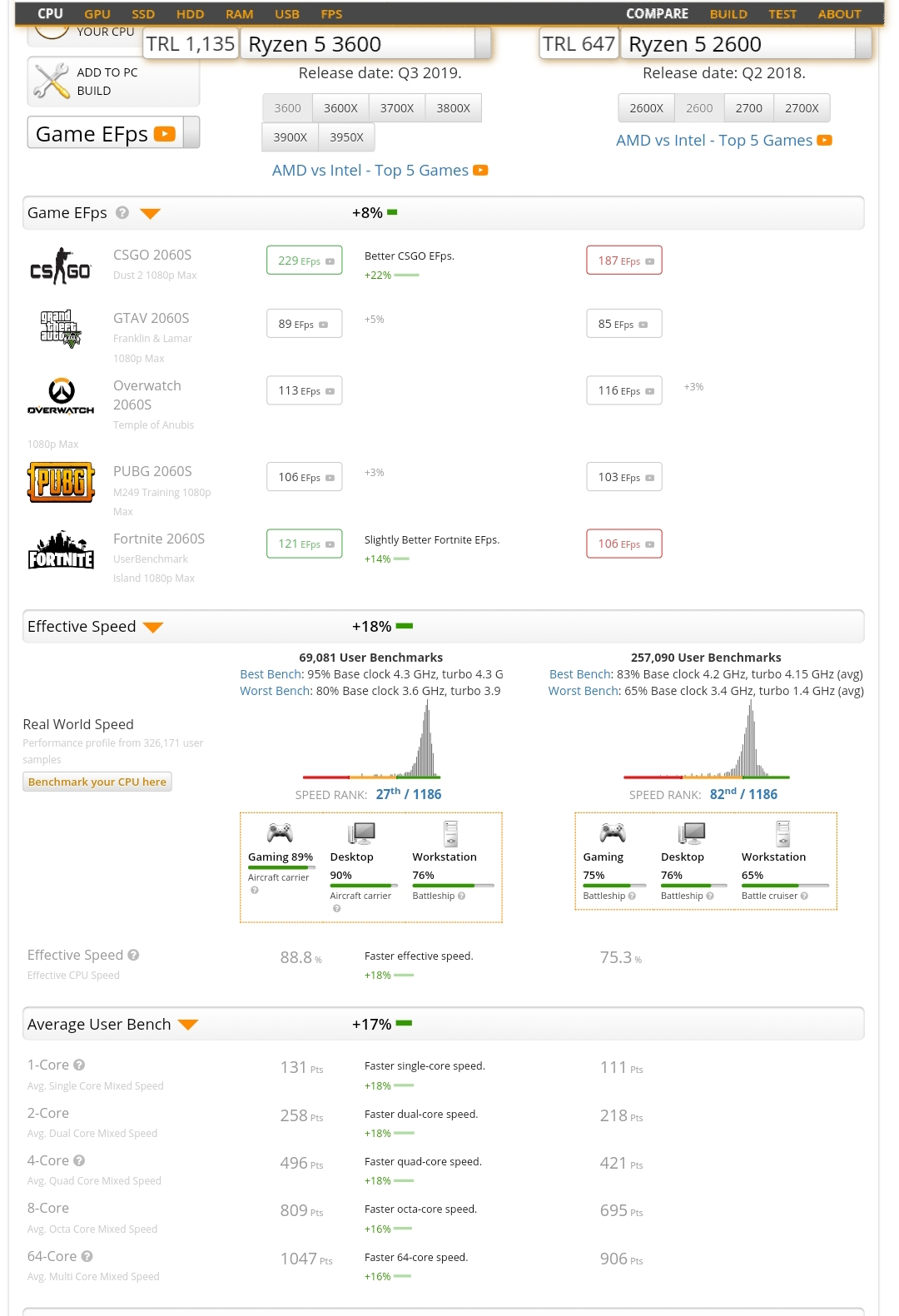Open AMD vs Intel - Top 5 Games under Ryzen 5 2600
Image resolution: width=899 pixels, height=1316 pixels.
click(x=714, y=140)
